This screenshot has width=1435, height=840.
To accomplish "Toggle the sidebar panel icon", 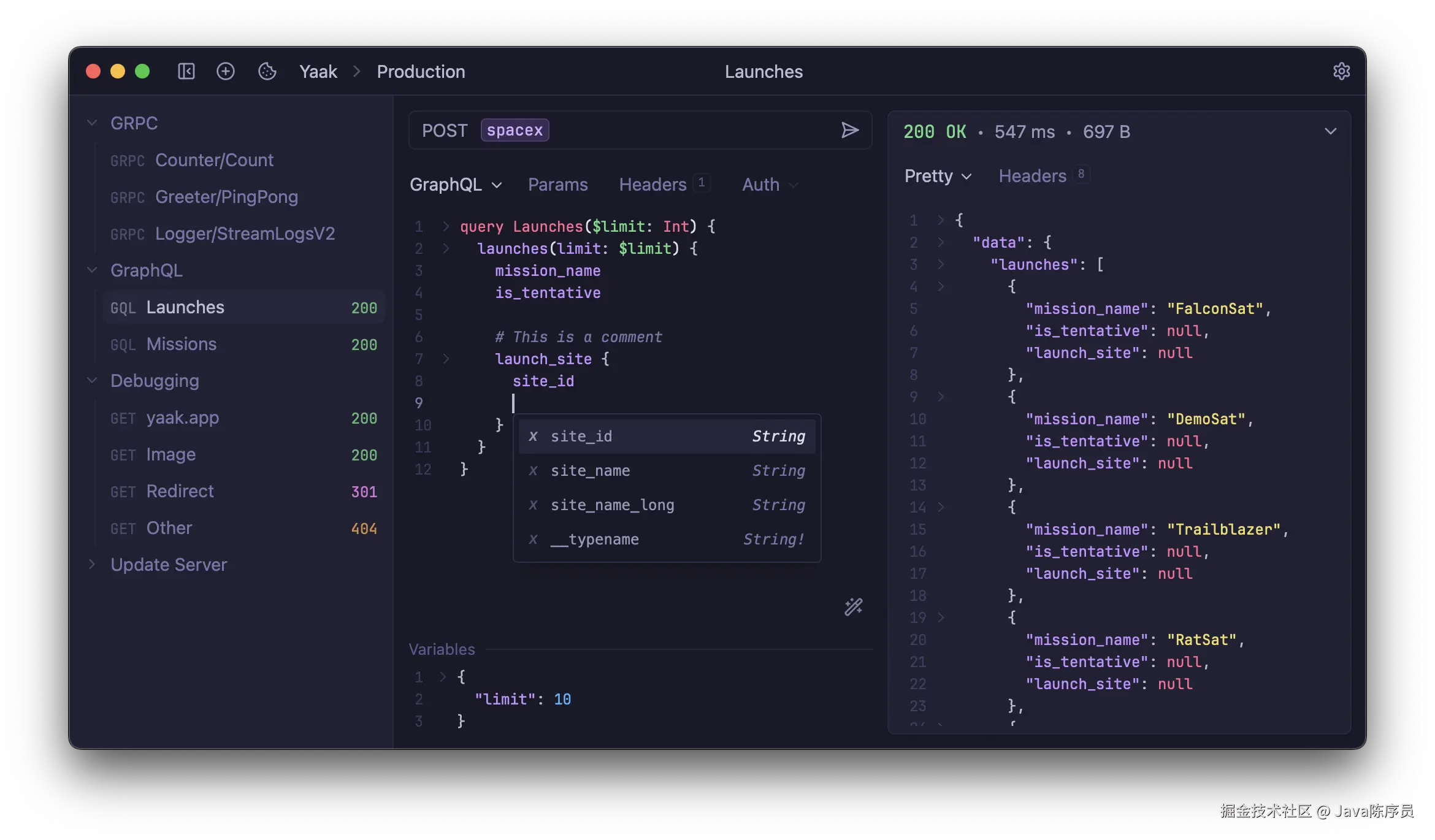I will [x=186, y=72].
